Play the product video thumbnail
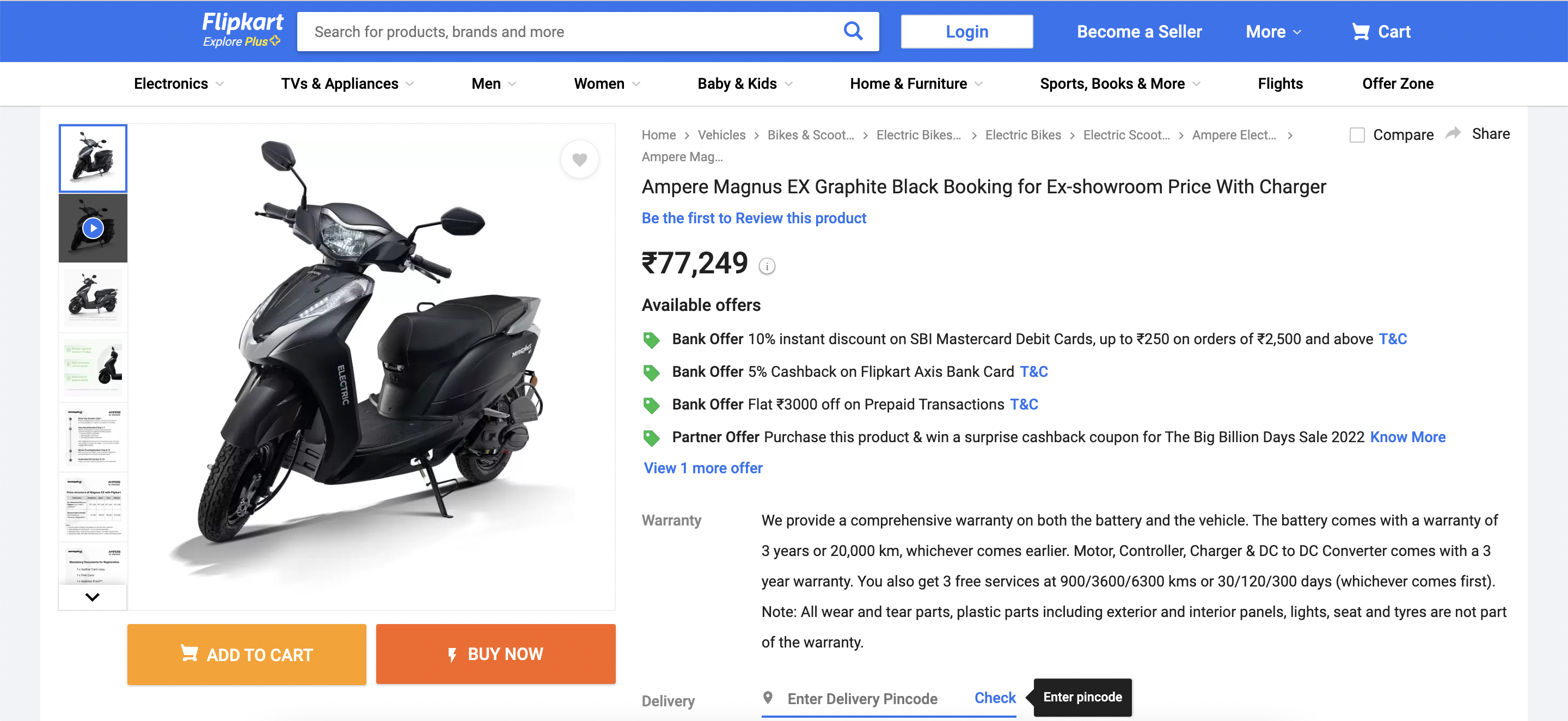Viewport: 1568px width, 721px height. (x=93, y=228)
